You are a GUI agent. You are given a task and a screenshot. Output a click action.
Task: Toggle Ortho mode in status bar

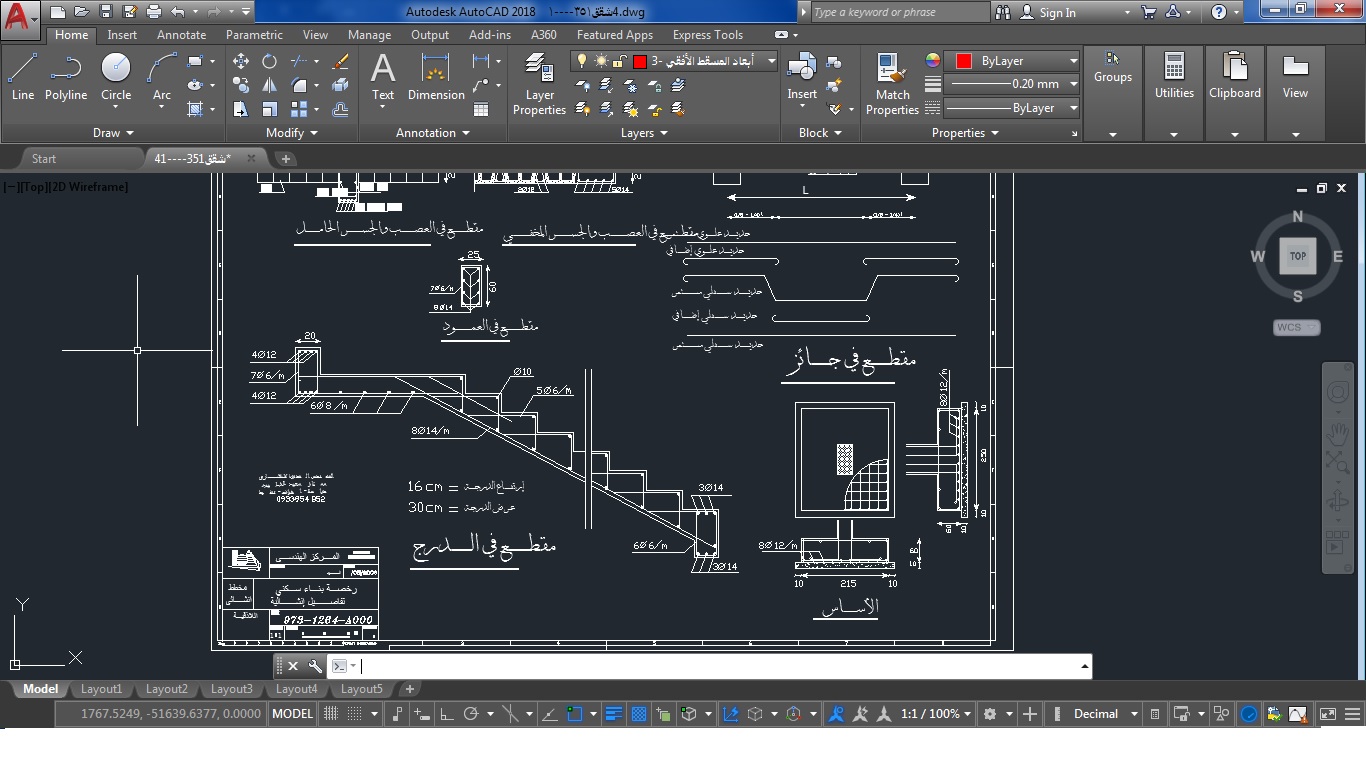click(446, 714)
